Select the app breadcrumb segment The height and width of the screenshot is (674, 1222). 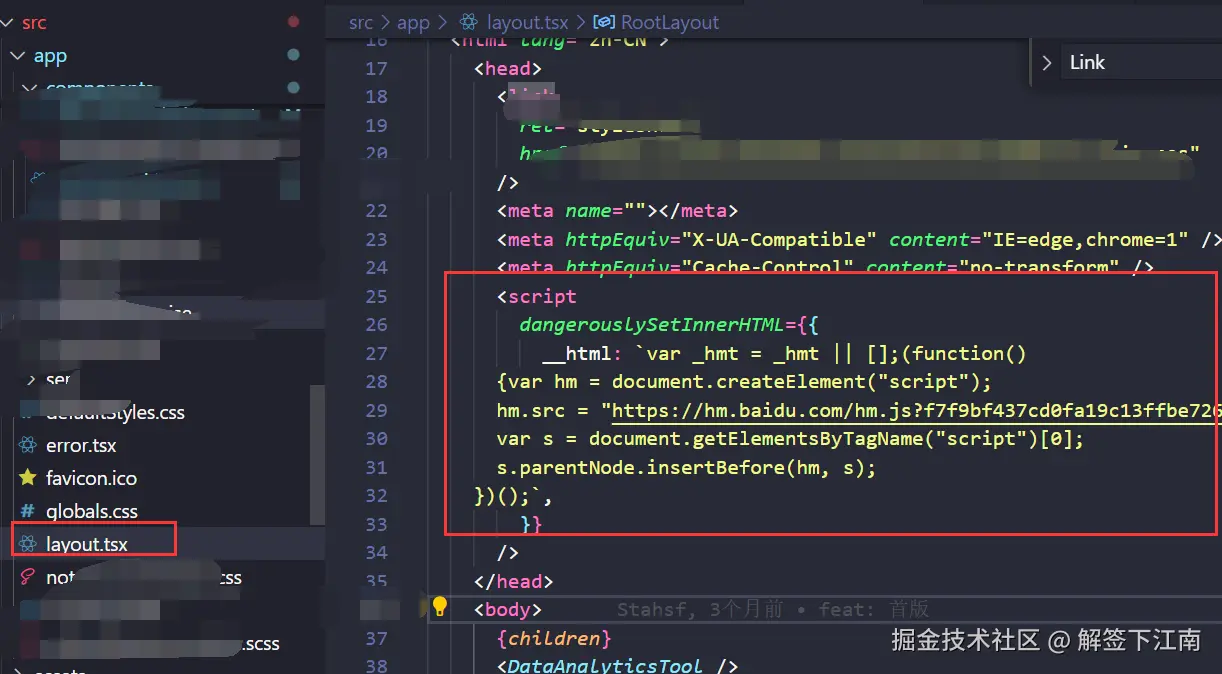413,22
